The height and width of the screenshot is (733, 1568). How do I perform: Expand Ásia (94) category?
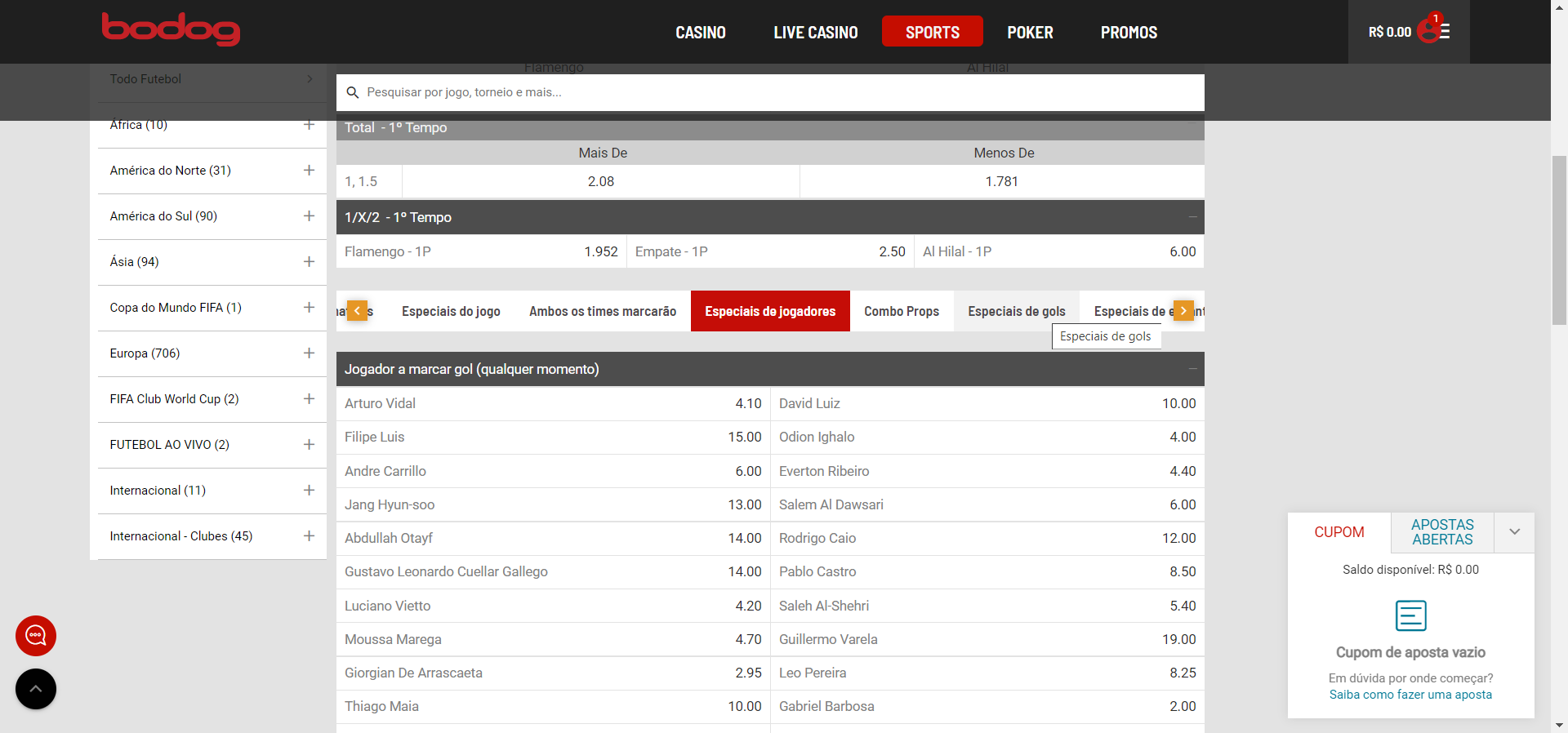[x=309, y=262]
